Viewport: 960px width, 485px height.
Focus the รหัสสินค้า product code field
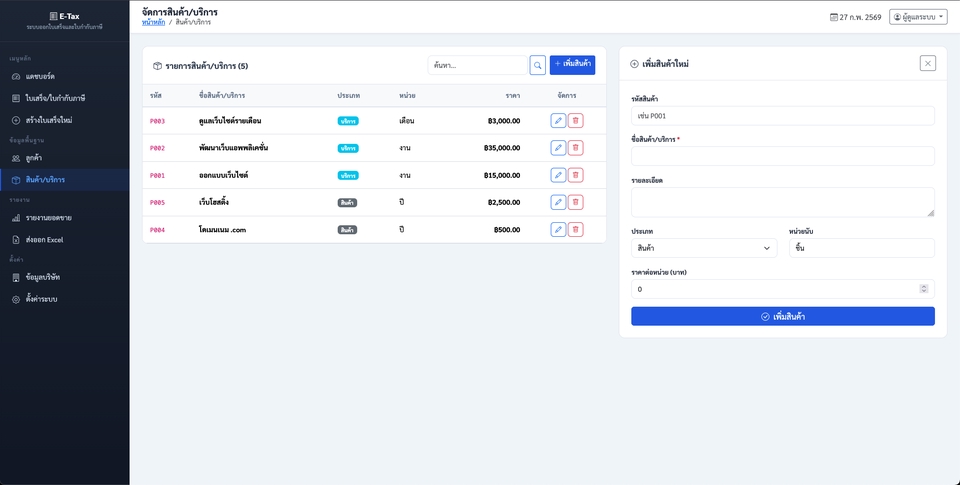[782, 116]
